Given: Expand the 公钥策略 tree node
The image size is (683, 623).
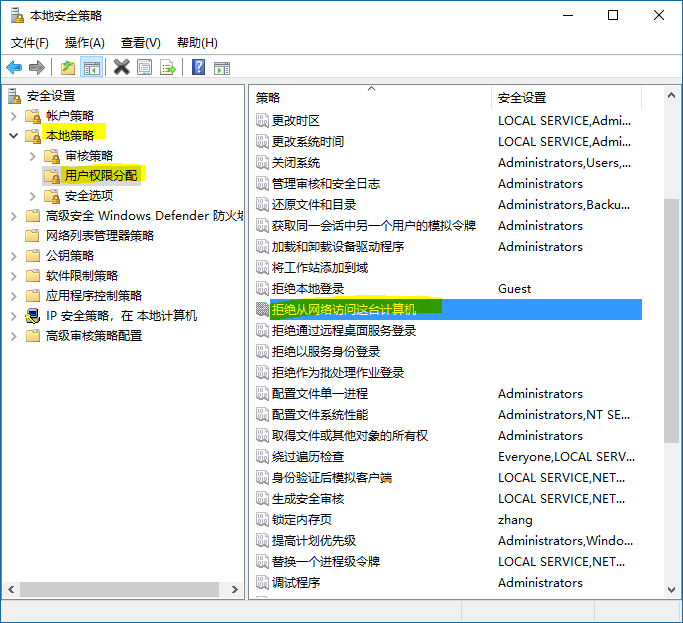Looking at the screenshot, I should pyautogui.click(x=13, y=256).
